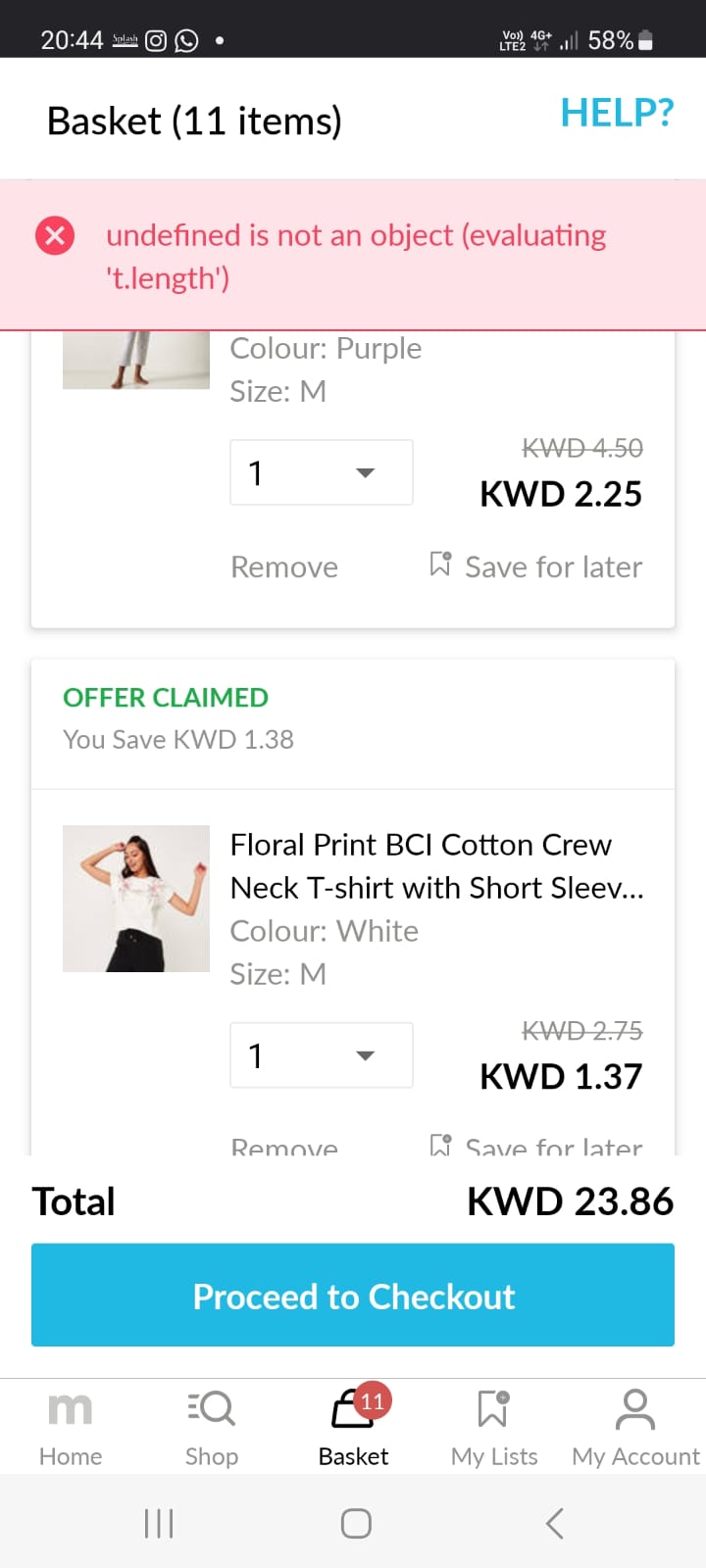Screen dimensions: 706x1568
Task: Tap the Purple item product thumbnail
Action: tap(136, 361)
